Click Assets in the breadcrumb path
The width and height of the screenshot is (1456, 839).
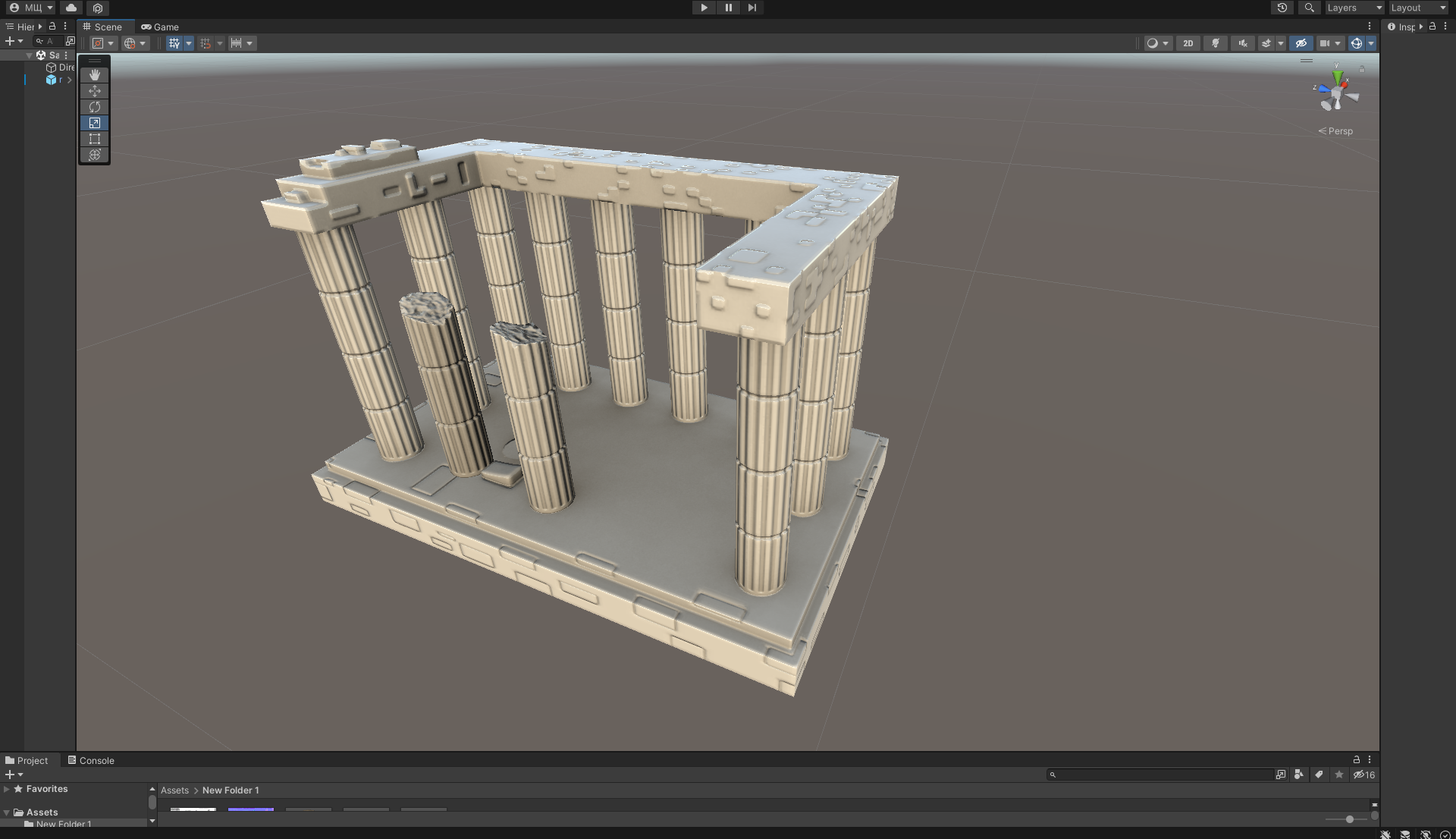174,790
